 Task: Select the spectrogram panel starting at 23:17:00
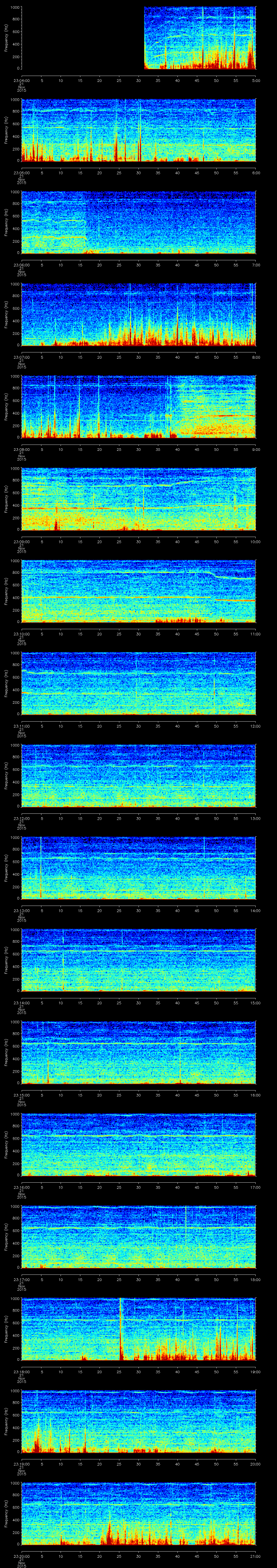click(139, 1237)
